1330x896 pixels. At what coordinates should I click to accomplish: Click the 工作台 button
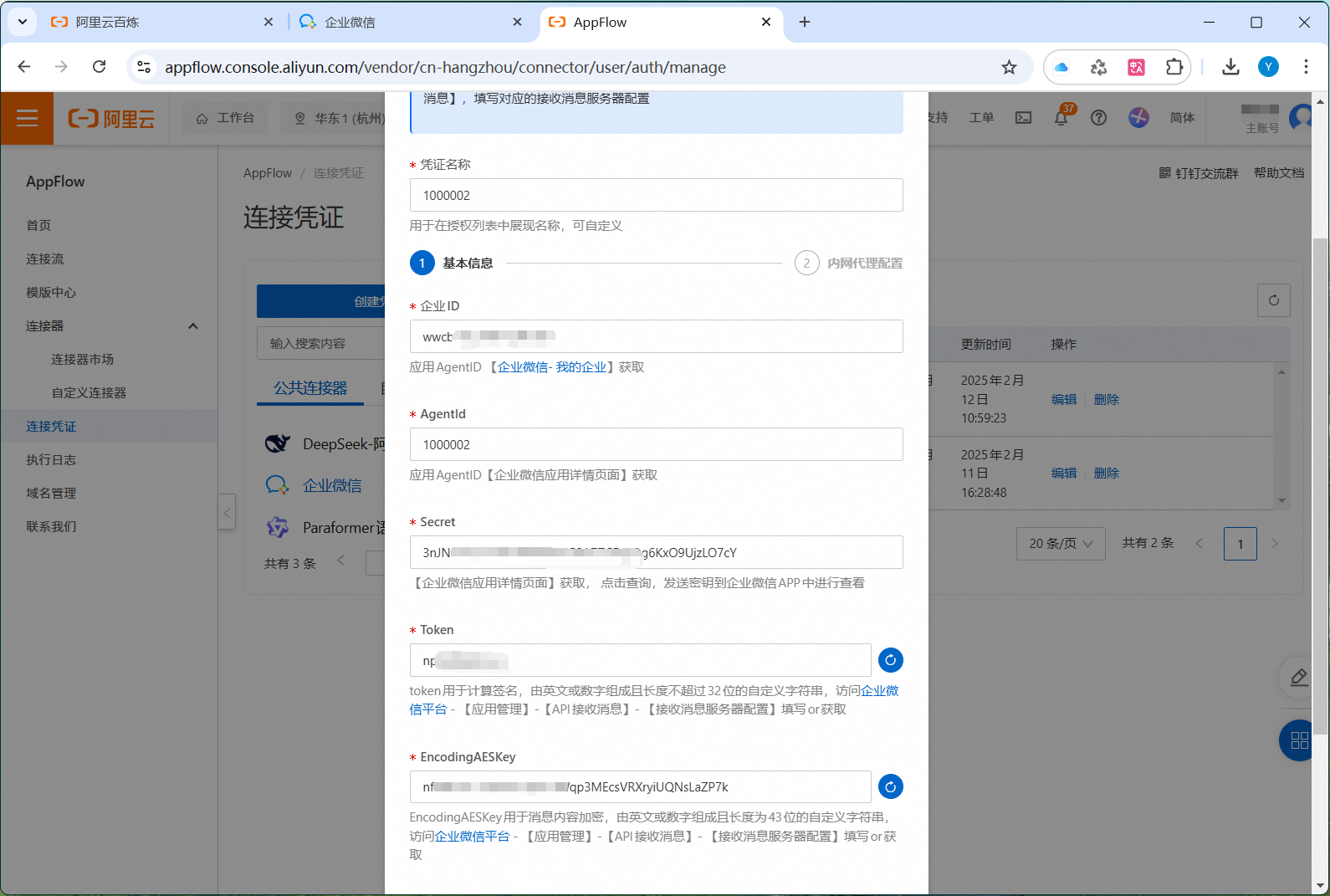pos(226,118)
